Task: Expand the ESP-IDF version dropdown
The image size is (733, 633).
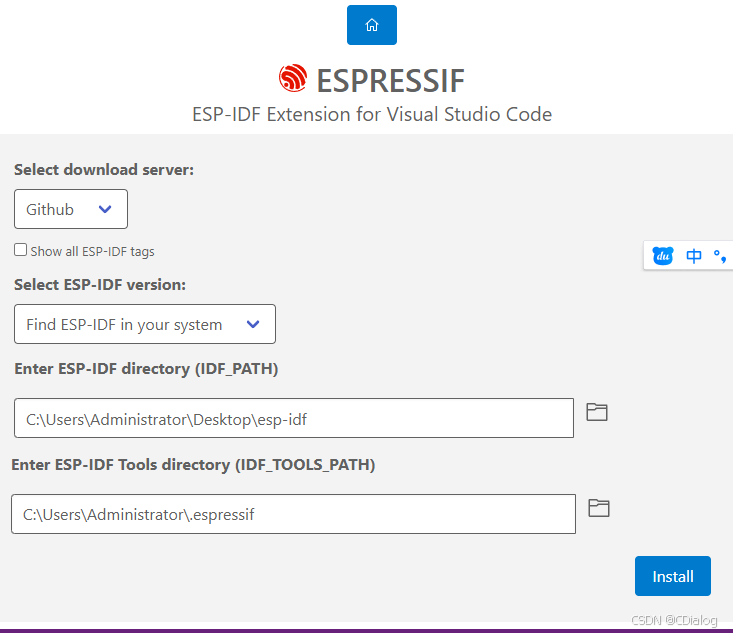Action: click(145, 324)
